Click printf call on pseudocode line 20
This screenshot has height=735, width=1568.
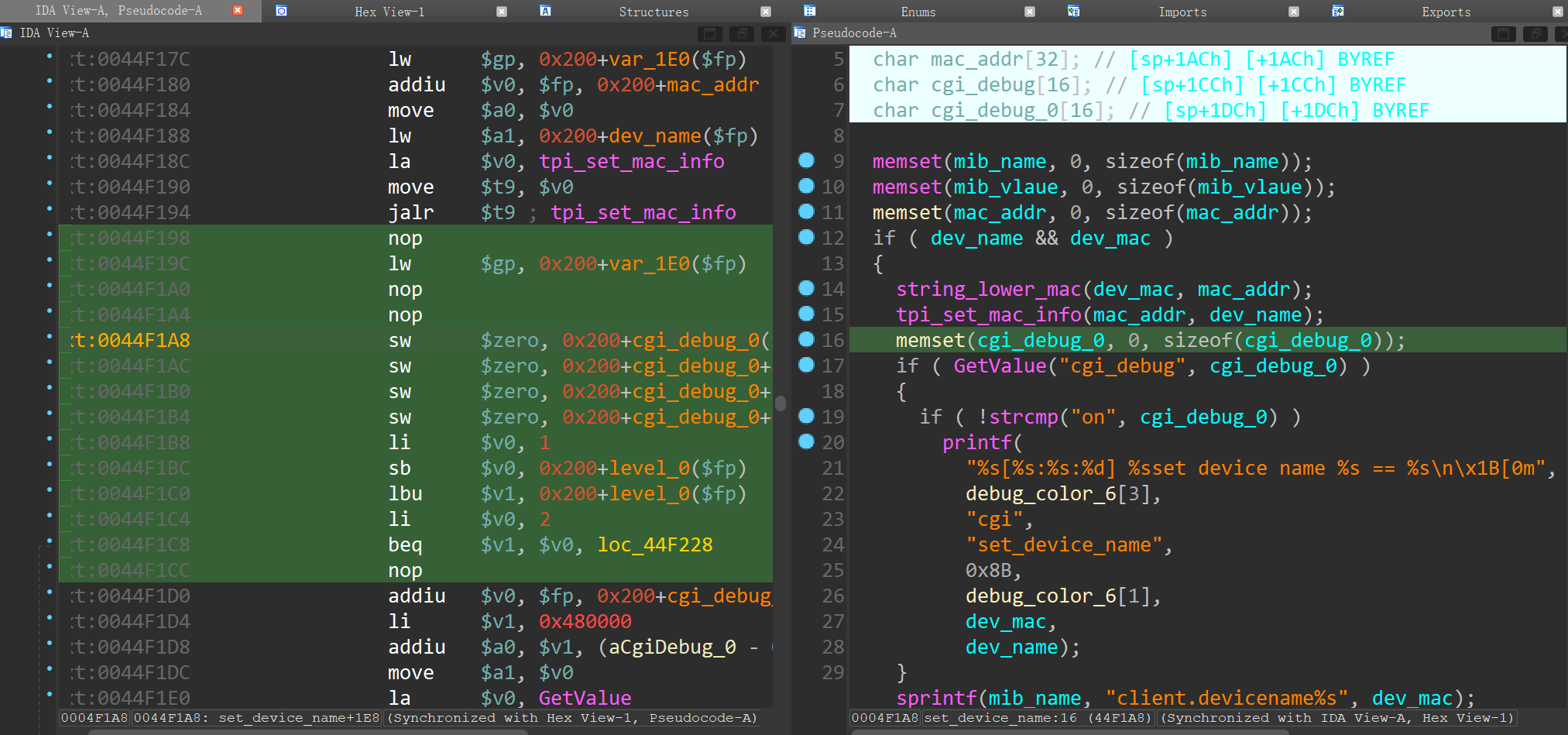[977, 442]
